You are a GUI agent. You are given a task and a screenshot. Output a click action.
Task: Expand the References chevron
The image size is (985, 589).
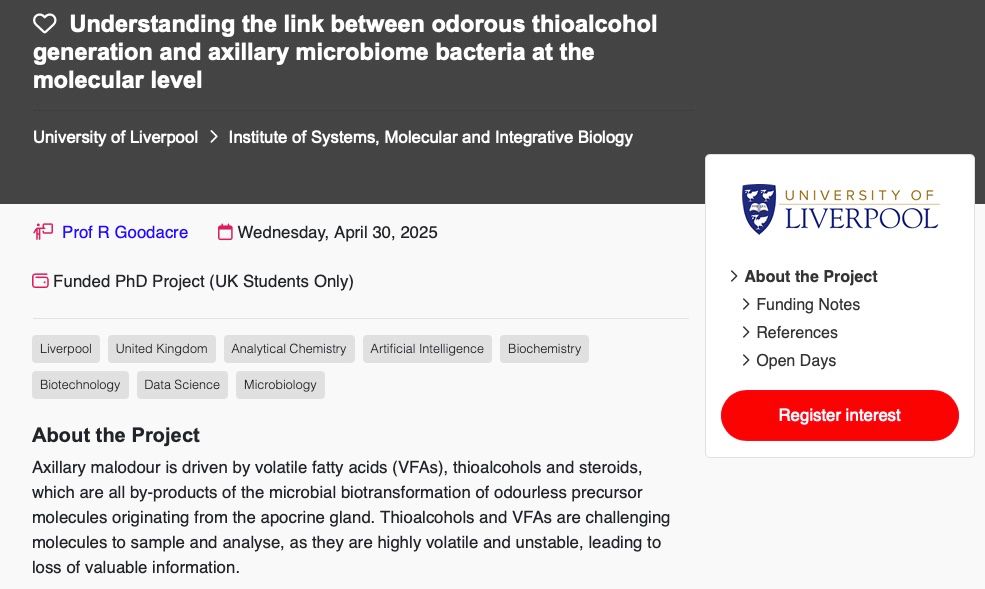[746, 332]
